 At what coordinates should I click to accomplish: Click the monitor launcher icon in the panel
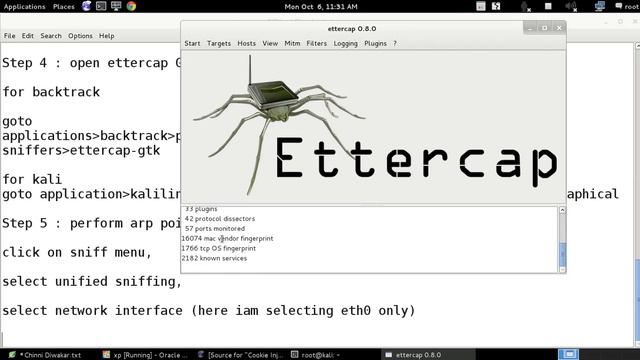pyautogui.click(x=116, y=6)
